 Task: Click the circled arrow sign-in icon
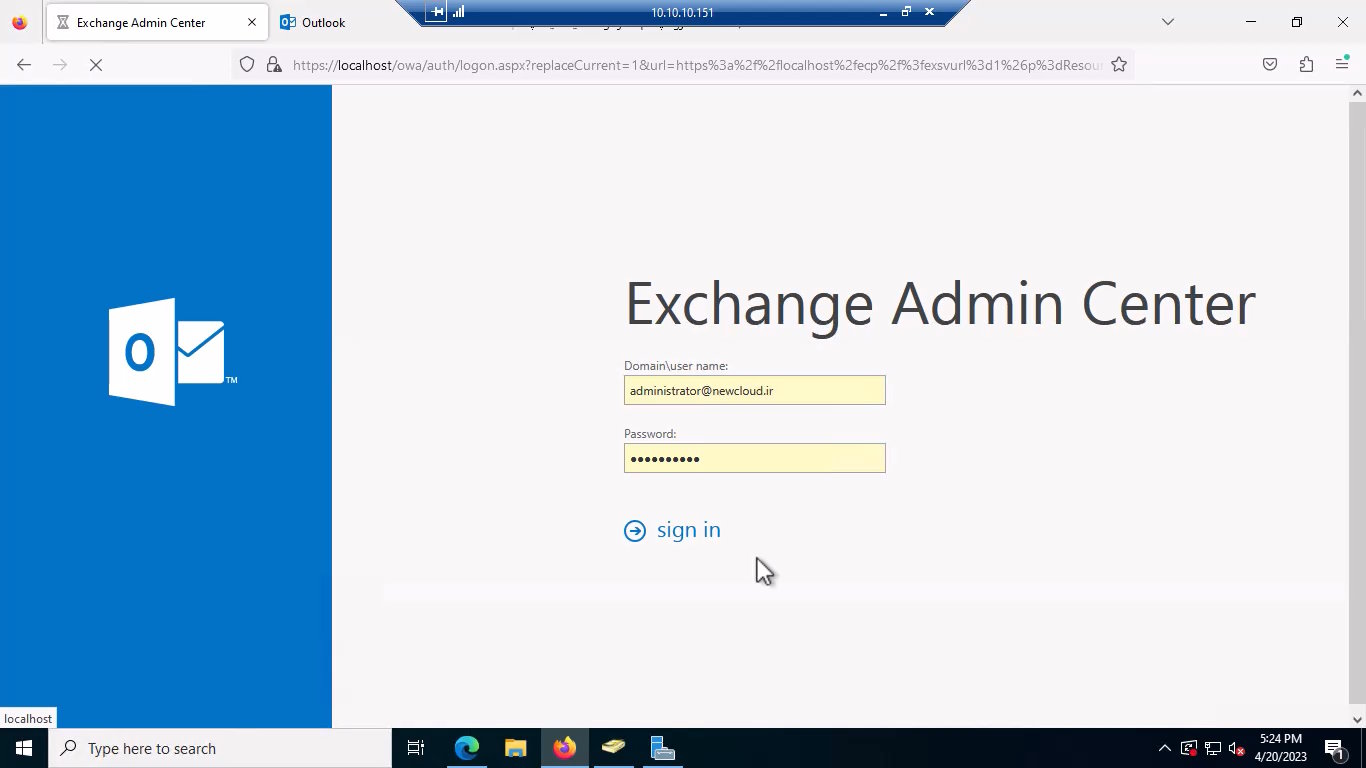click(x=635, y=531)
